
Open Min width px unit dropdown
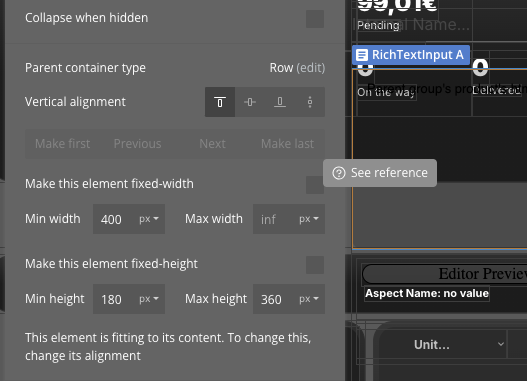pyautogui.click(x=149, y=219)
